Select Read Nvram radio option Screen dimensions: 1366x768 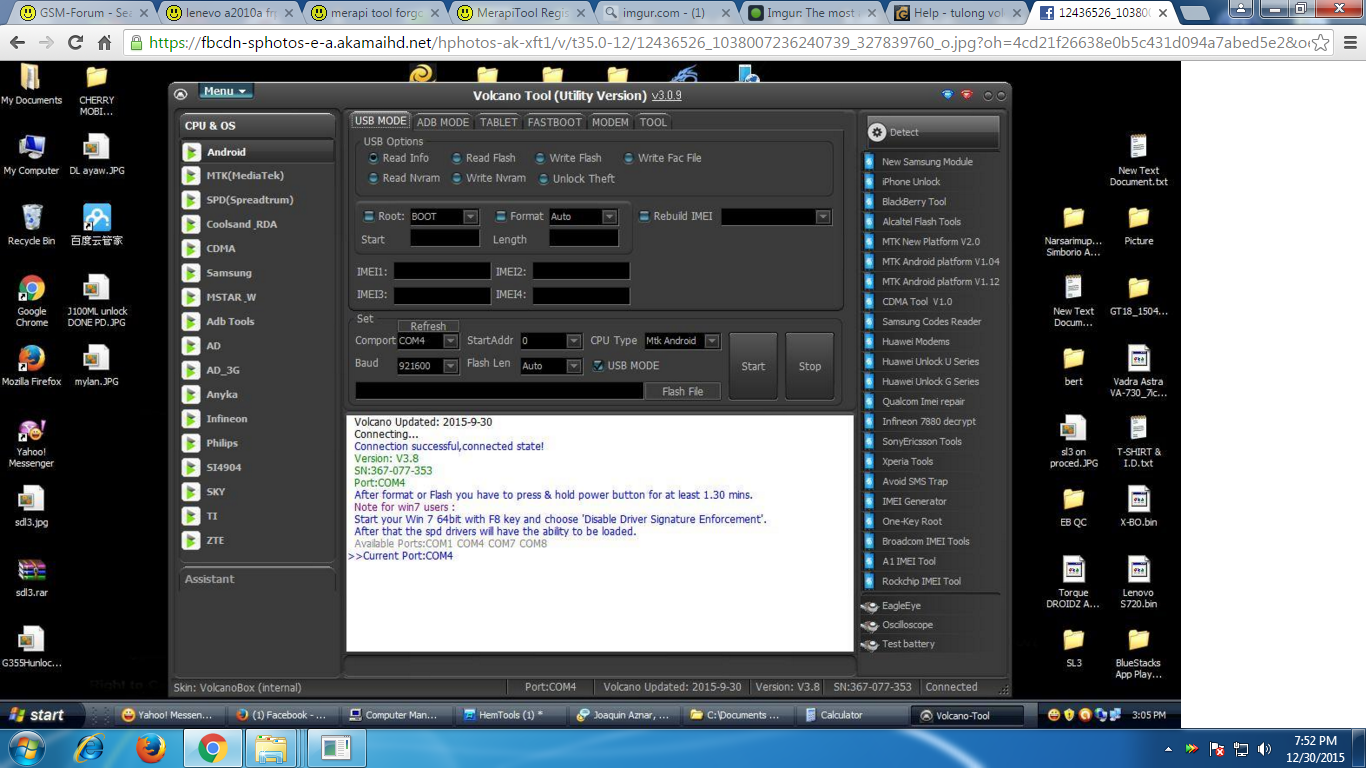point(374,178)
